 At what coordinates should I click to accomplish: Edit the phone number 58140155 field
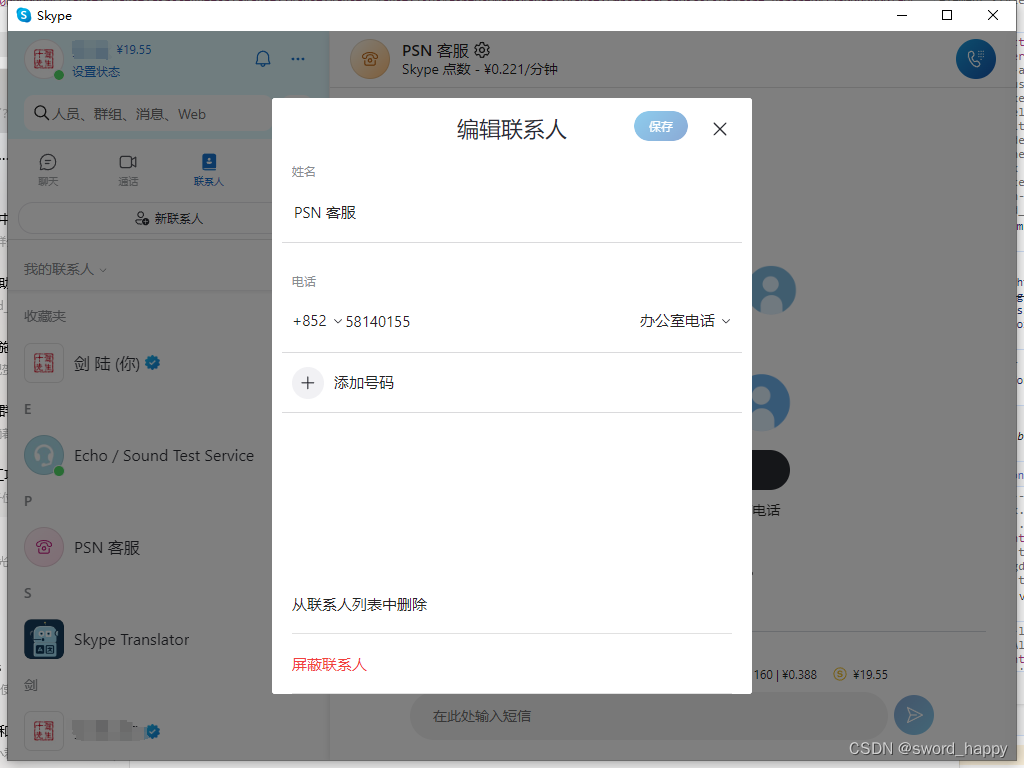pyautogui.click(x=378, y=321)
